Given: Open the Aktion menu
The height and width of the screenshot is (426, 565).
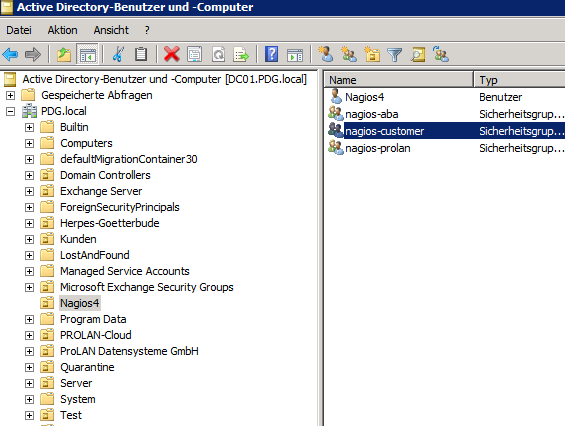Looking at the screenshot, I should tap(62, 30).
